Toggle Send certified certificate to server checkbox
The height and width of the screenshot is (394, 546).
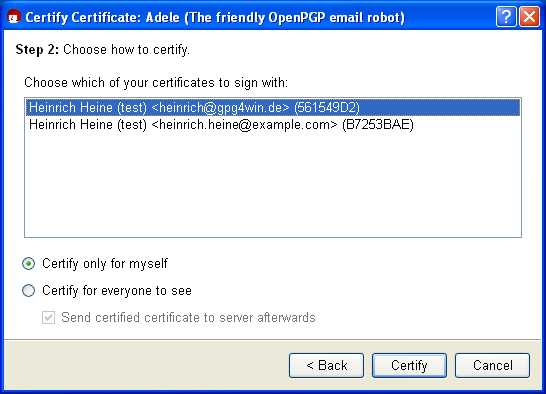pos(48,318)
